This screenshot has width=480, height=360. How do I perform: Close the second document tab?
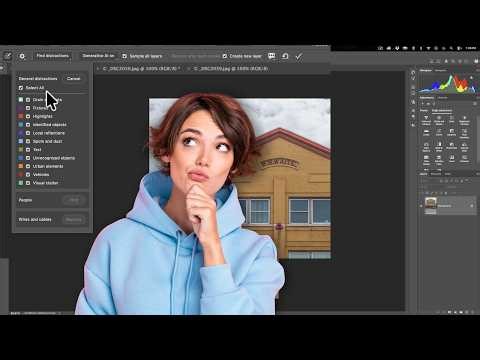click(189, 69)
